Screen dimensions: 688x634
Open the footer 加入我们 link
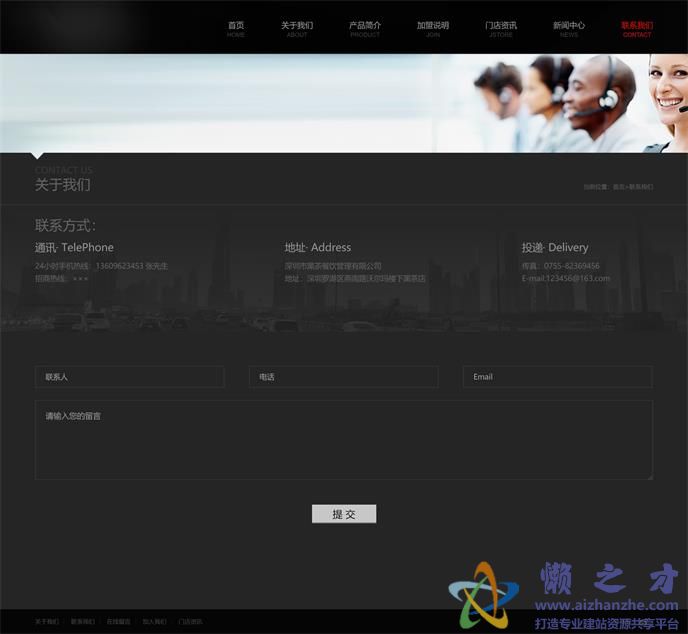click(154, 622)
